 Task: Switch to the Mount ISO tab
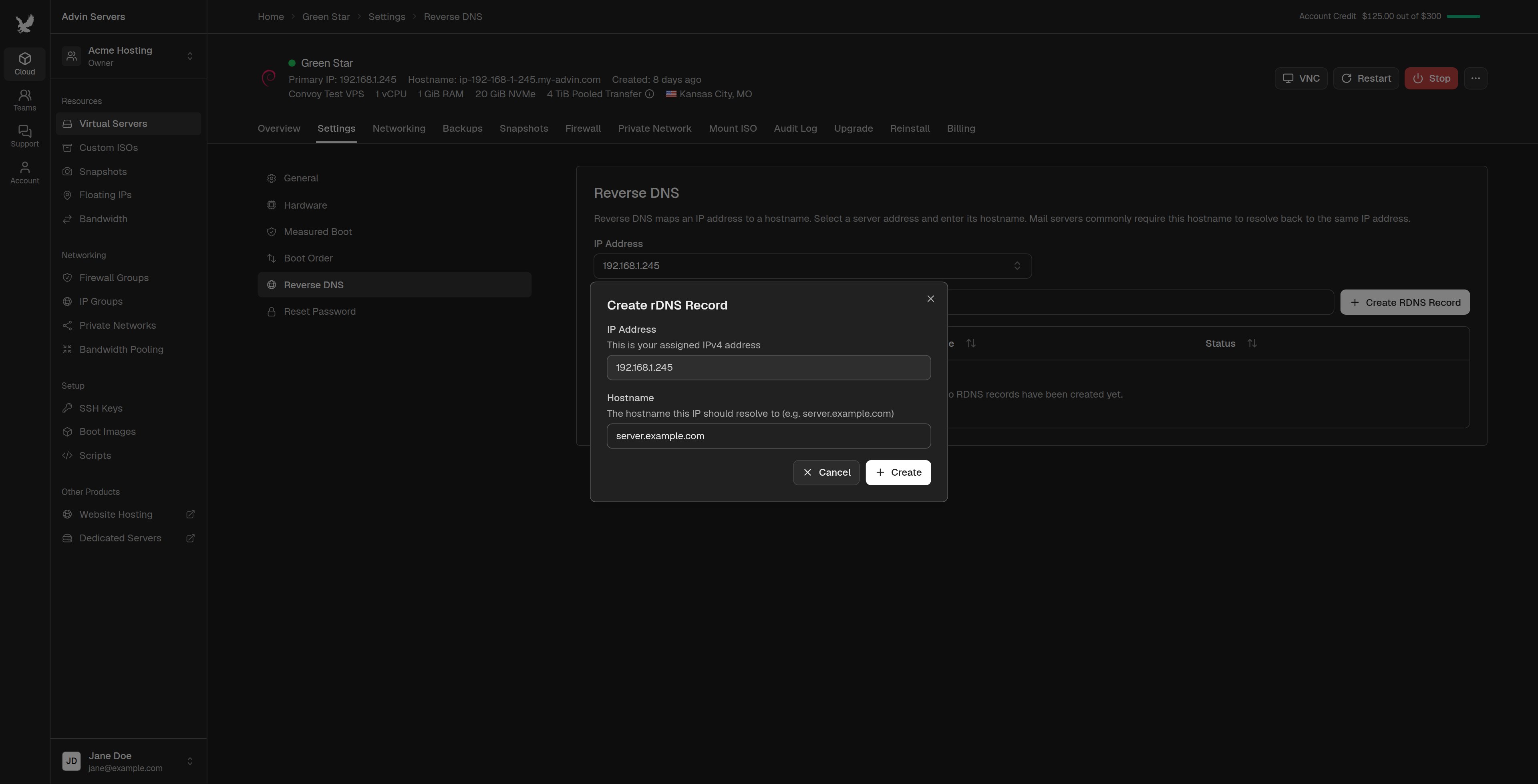[733, 129]
